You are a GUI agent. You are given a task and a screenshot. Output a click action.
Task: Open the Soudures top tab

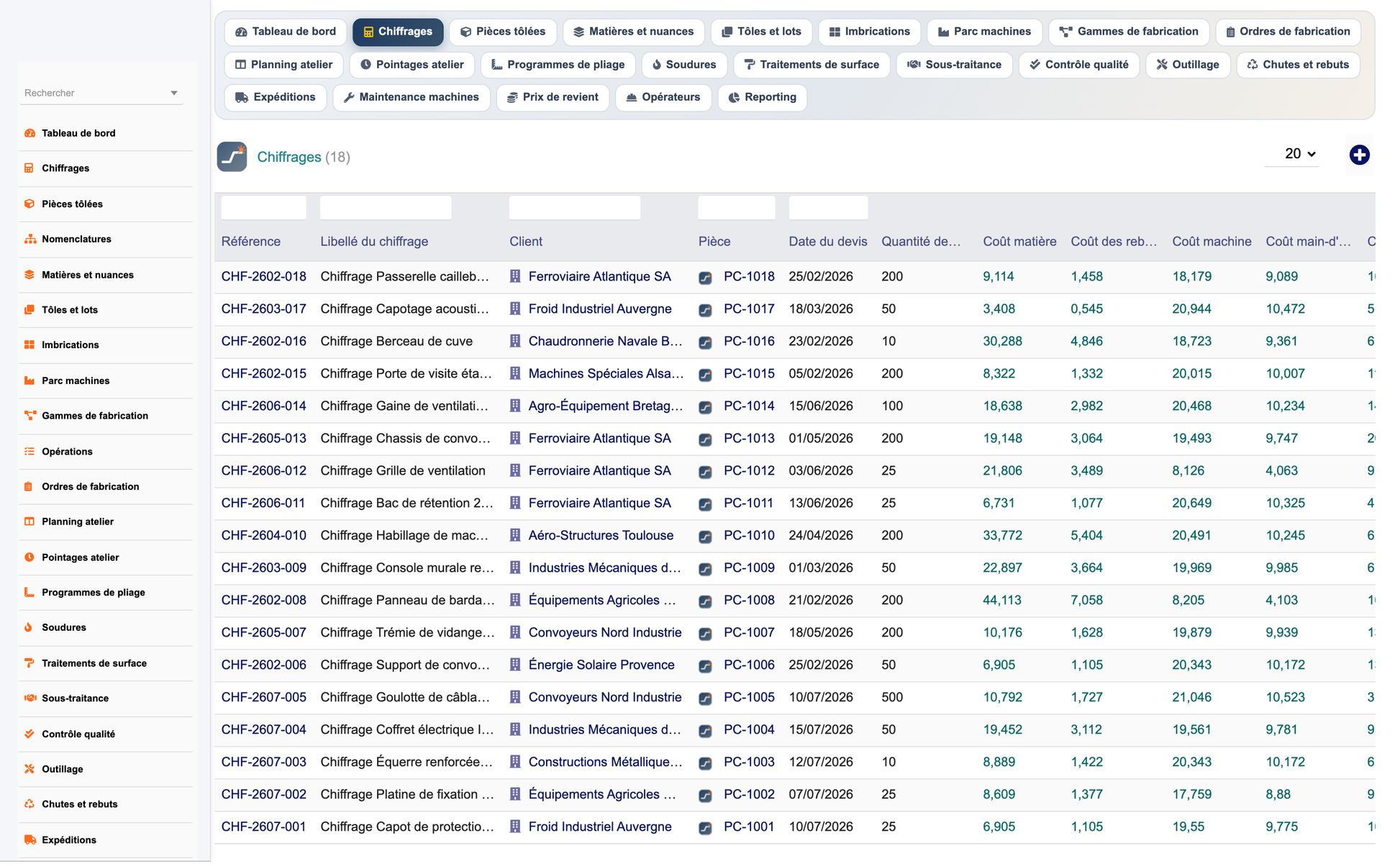tap(684, 65)
